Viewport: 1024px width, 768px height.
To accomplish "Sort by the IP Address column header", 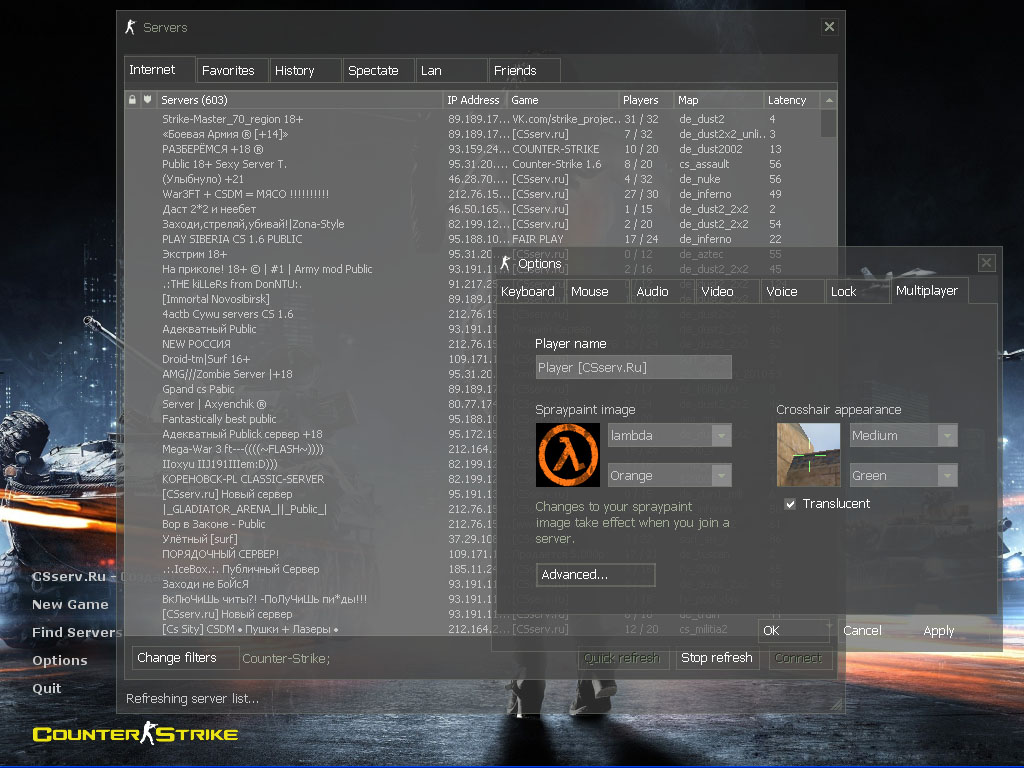I will 475,100.
